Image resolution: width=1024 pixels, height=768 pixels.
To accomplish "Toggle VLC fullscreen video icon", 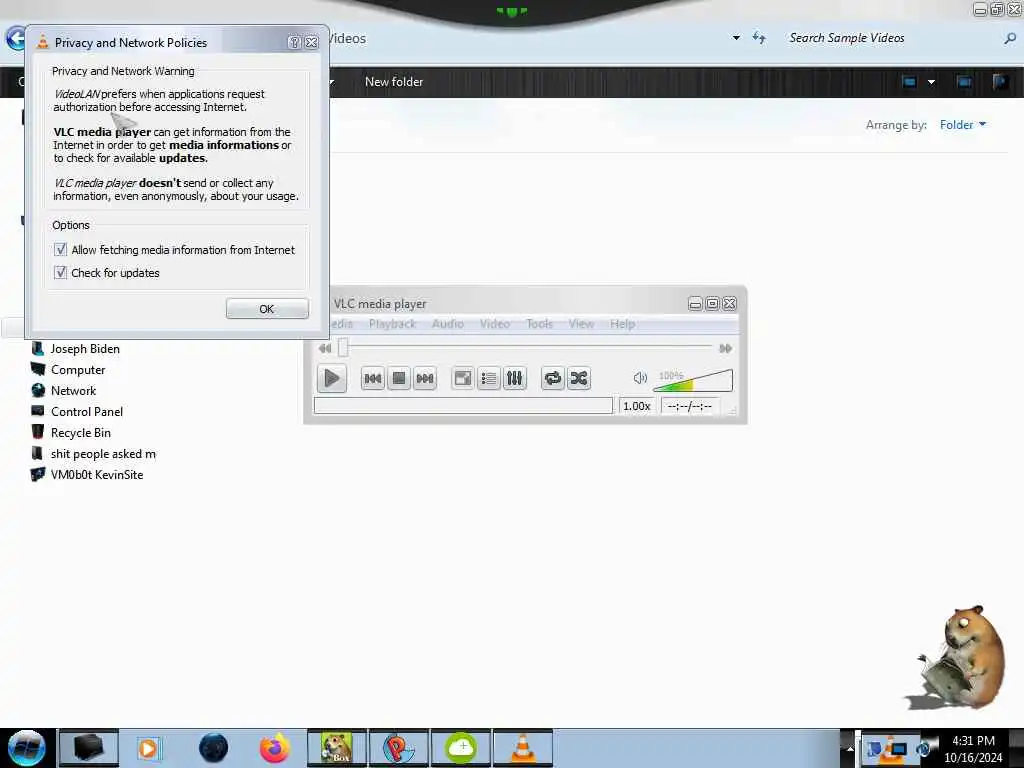I will pyautogui.click(x=463, y=378).
